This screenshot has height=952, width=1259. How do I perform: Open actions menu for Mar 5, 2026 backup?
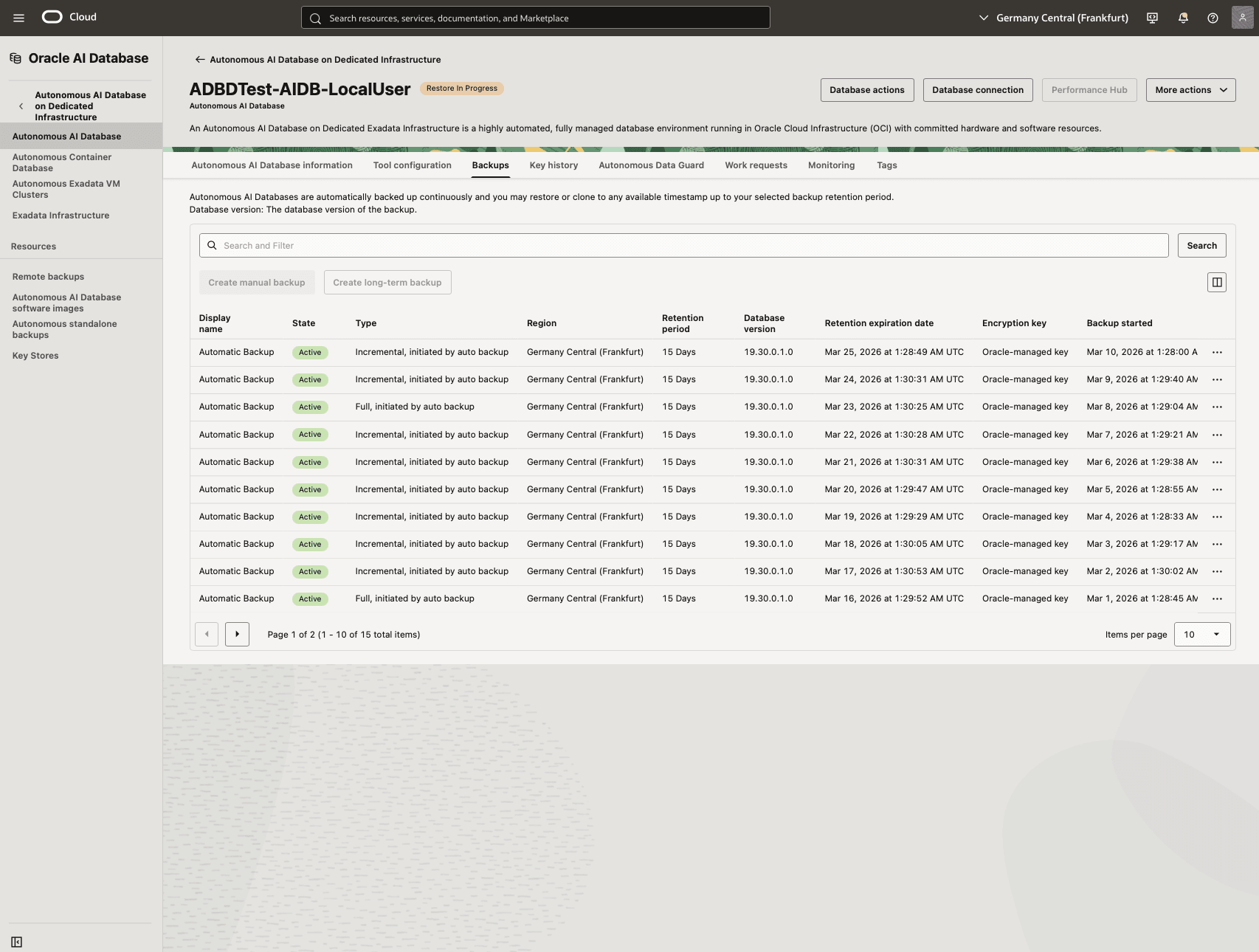(x=1217, y=490)
